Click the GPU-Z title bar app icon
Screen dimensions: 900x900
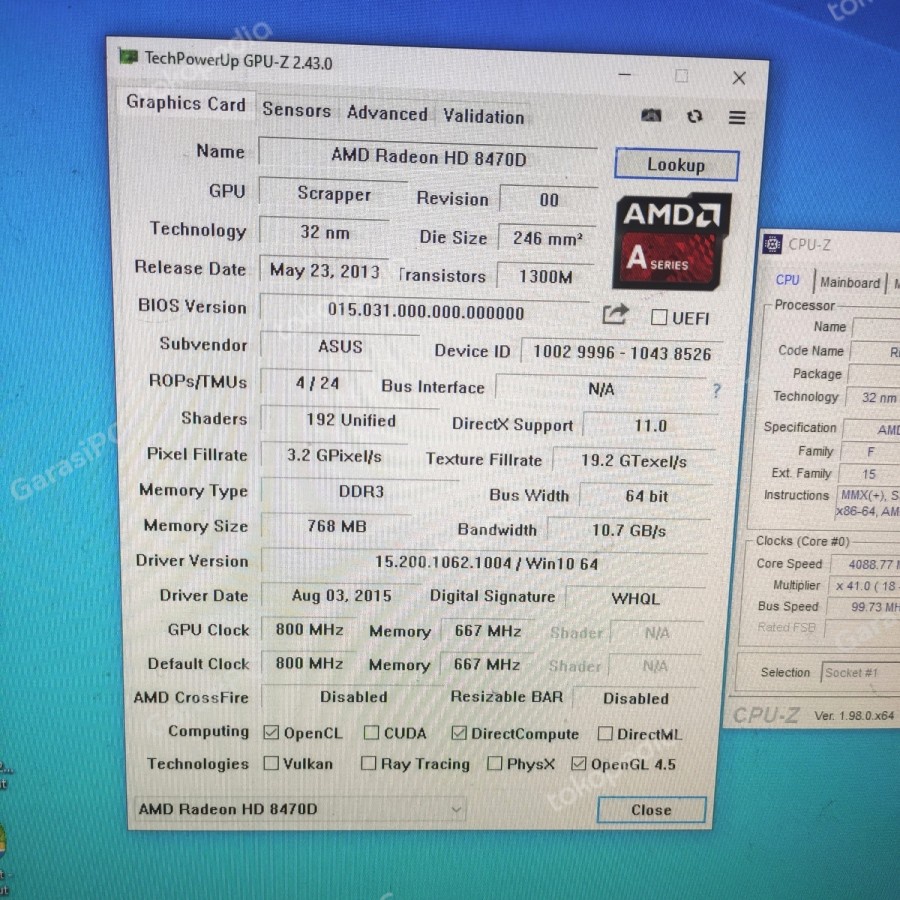point(128,56)
